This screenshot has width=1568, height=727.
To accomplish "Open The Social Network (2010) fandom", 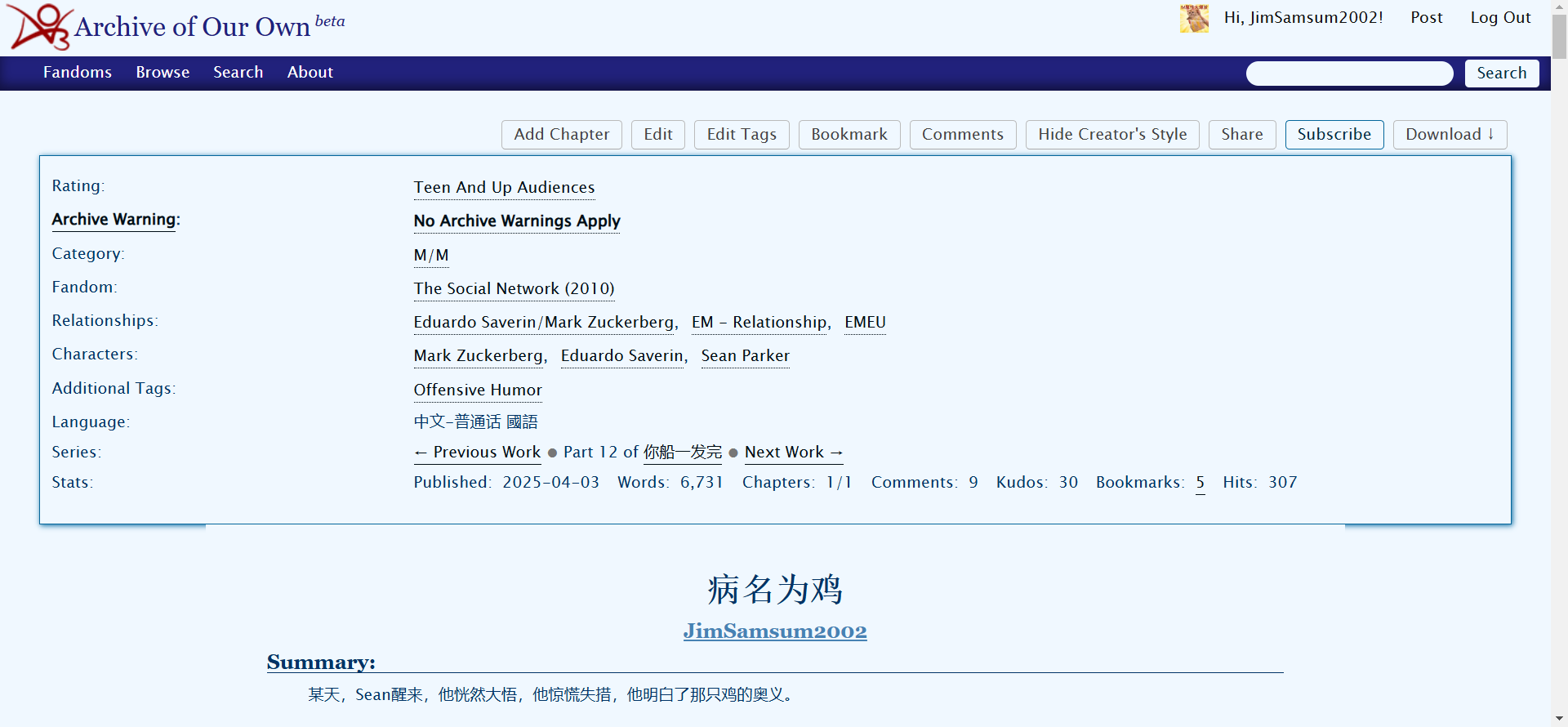I will point(514,289).
